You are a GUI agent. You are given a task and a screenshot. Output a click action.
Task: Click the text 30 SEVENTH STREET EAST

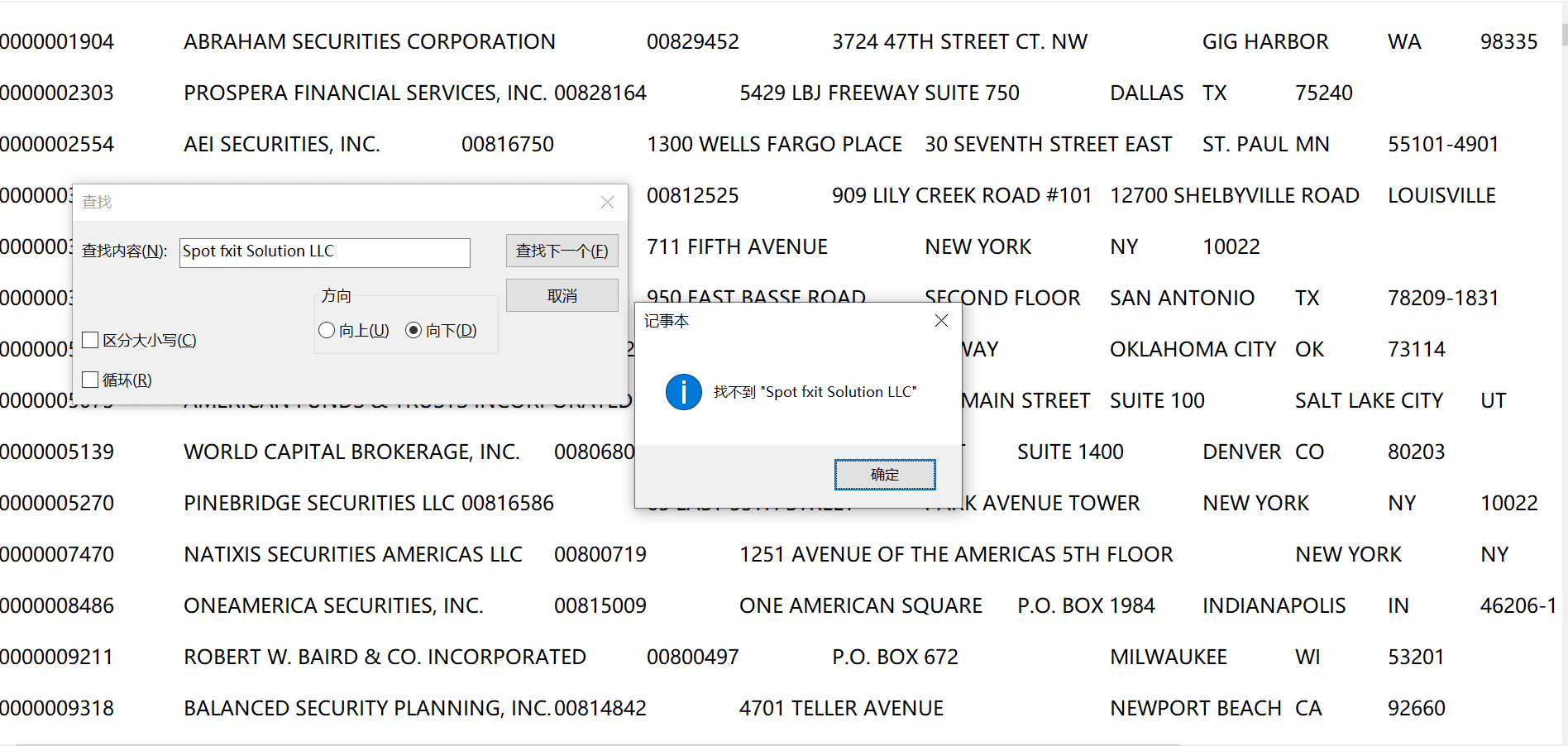1048,144
